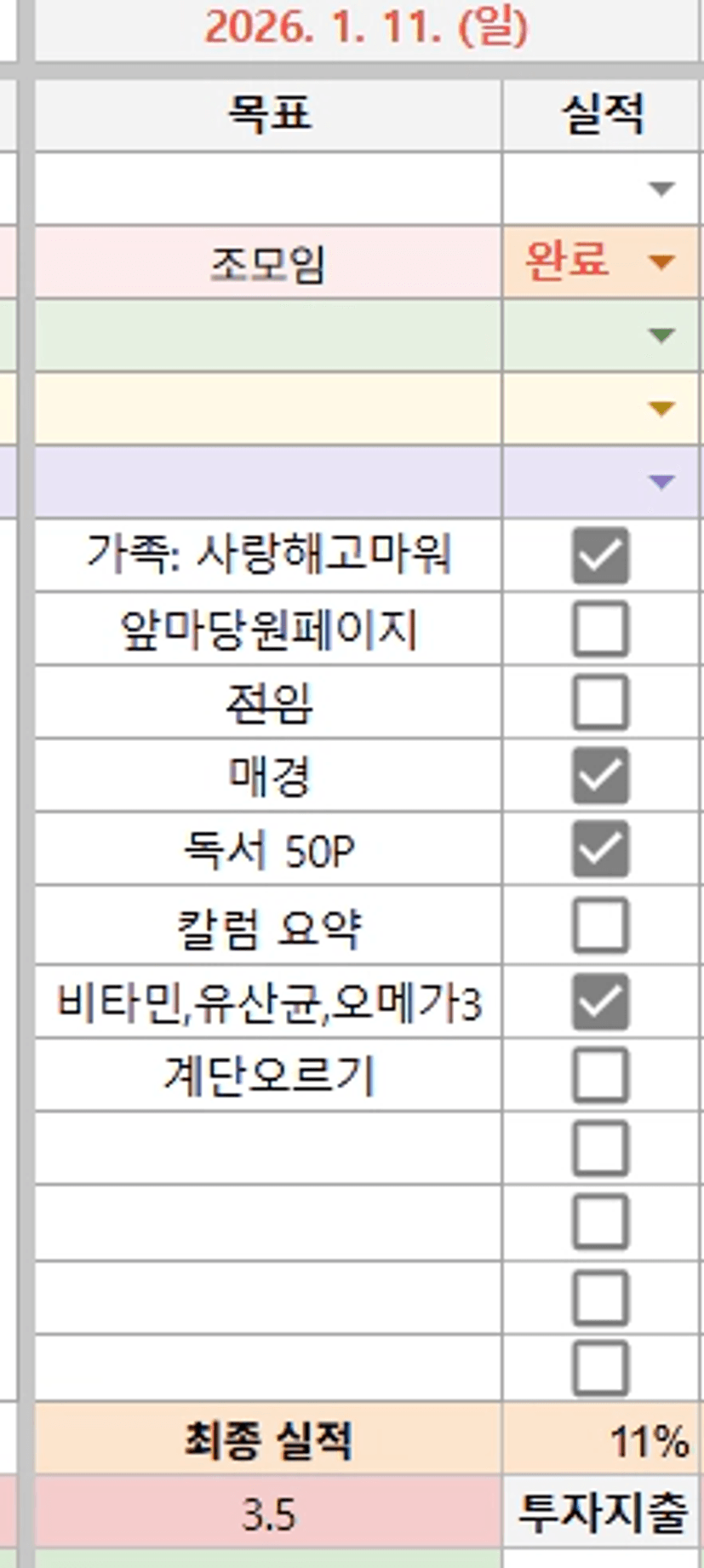Select the 투자지출 cell
The height and width of the screenshot is (1568, 704).
[602, 1513]
